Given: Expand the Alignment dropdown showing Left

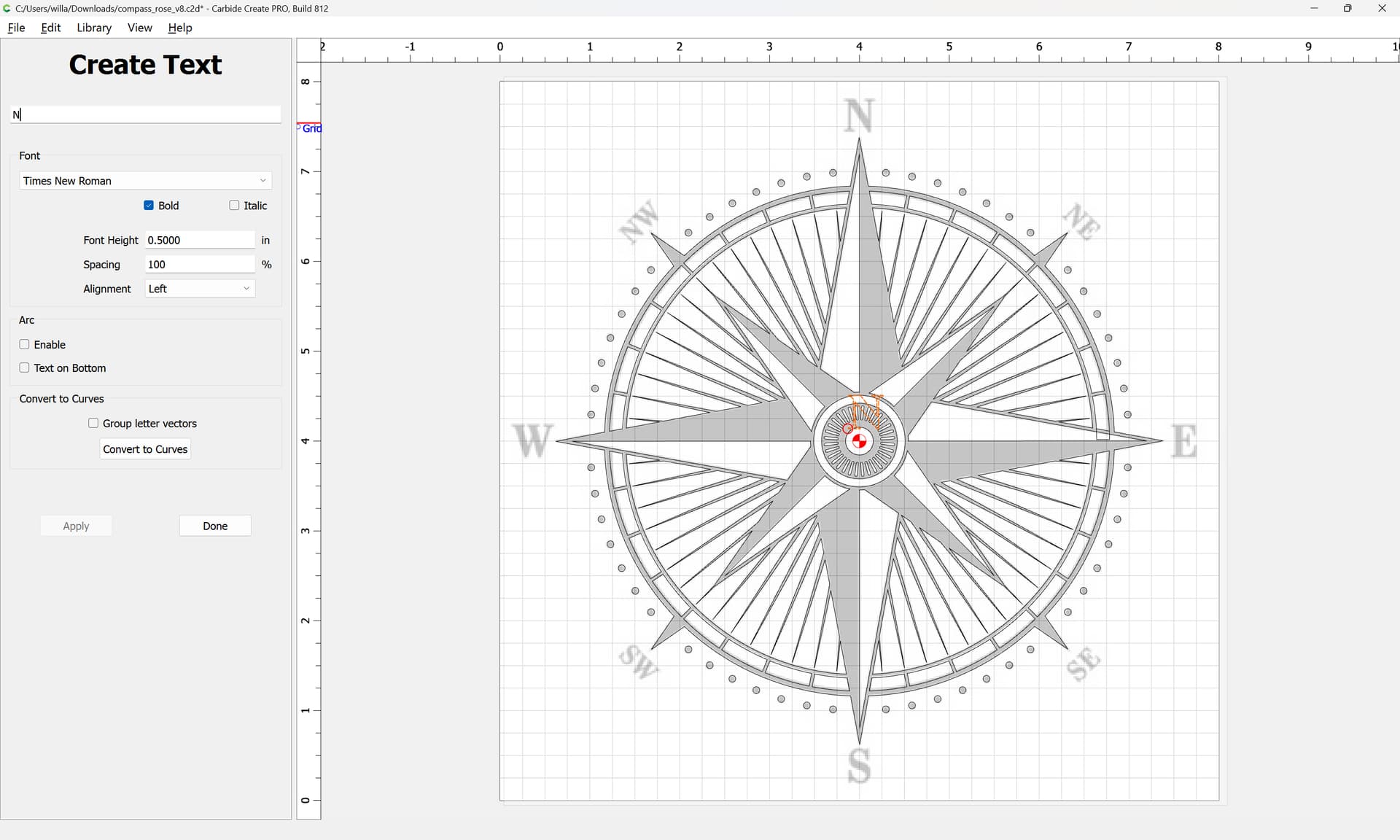Looking at the screenshot, I should point(199,289).
